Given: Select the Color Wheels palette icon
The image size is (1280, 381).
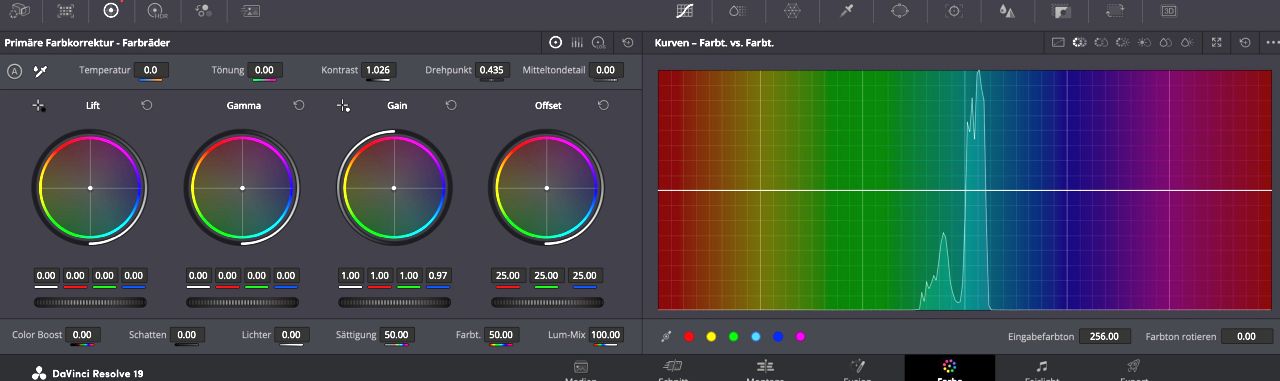Looking at the screenshot, I should (111, 10).
